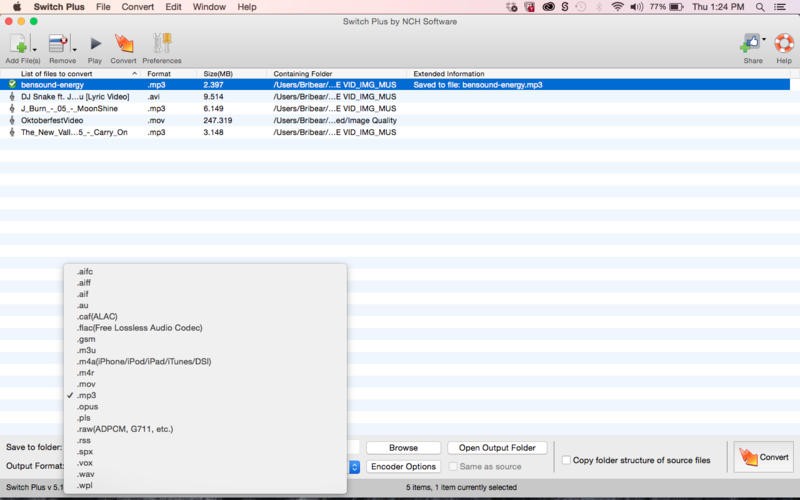Click the large Convert button at bottom right
Image resolution: width=800 pixels, height=500 pixels.
point(763,457)
